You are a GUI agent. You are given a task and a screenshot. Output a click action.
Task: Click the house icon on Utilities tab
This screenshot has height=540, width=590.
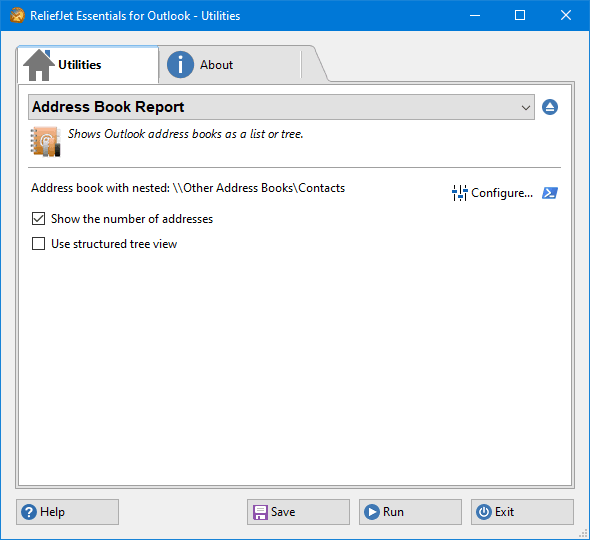[39, 65]
